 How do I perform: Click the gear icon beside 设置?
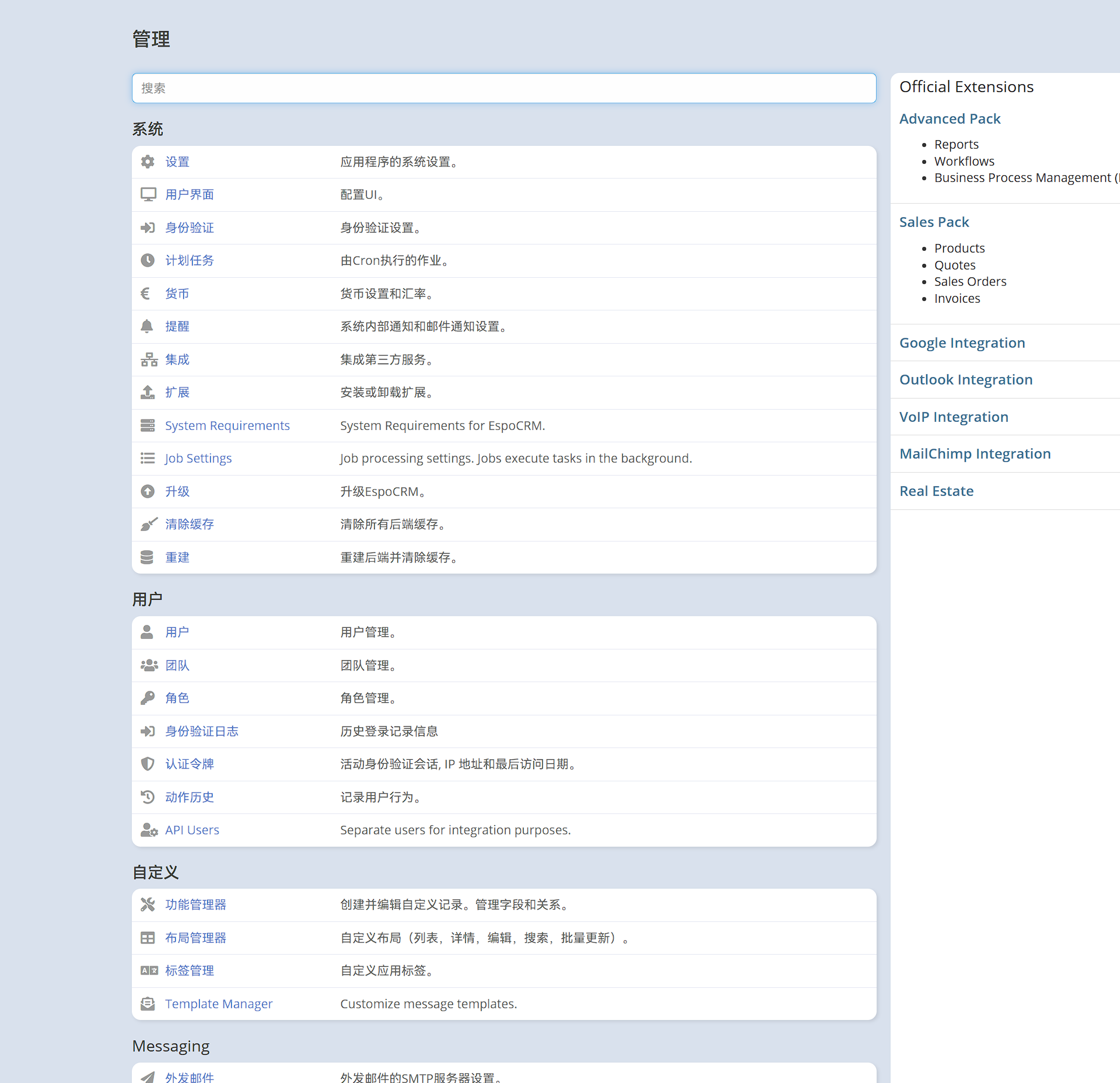coord(148,162)
